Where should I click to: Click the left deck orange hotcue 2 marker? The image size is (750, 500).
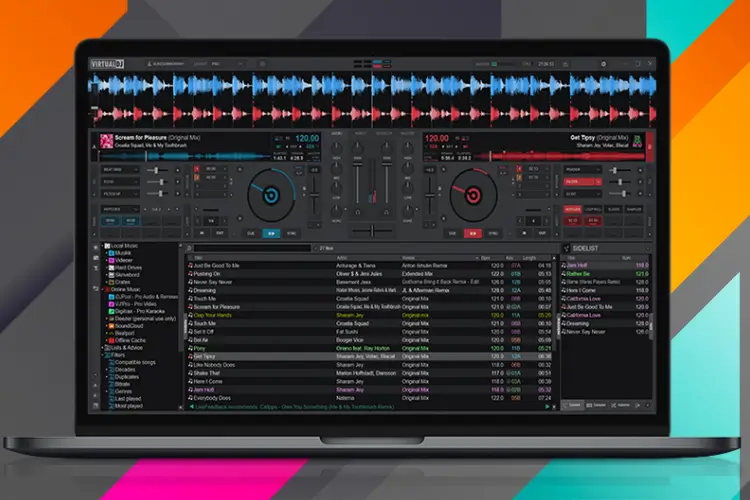[196, 178]
